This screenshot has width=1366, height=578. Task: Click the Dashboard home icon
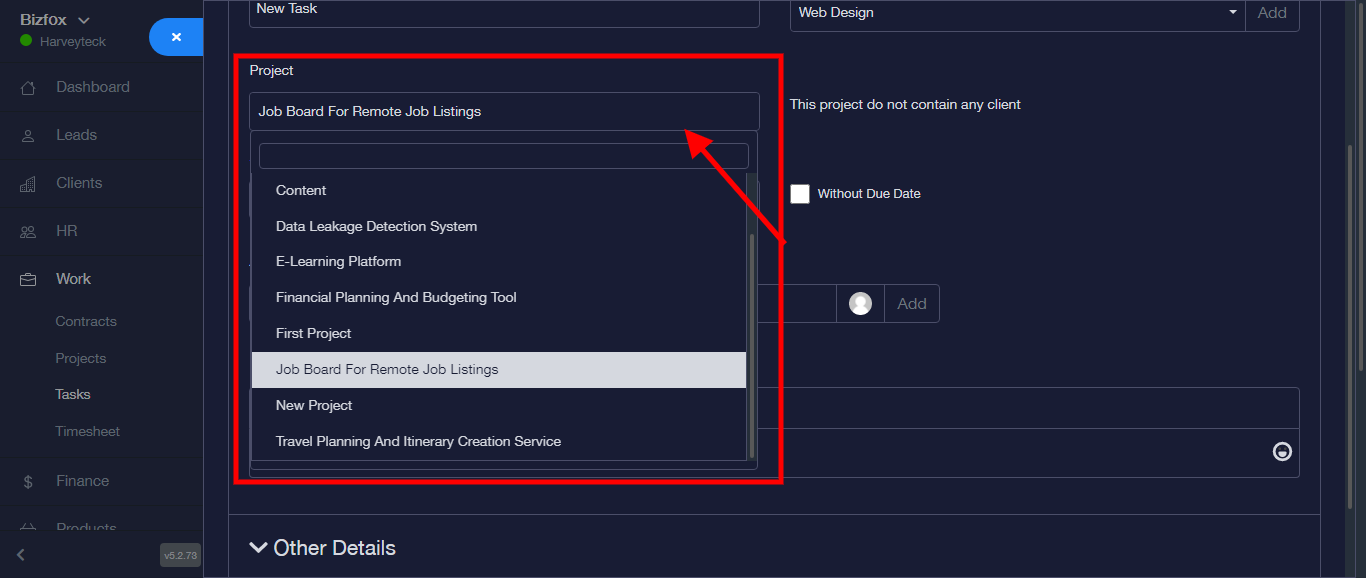coord(28,87)
